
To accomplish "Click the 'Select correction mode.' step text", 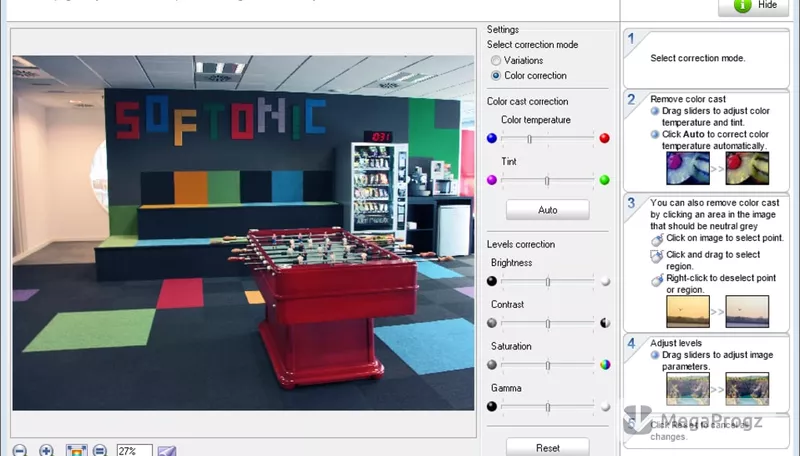I will [697, 58].
